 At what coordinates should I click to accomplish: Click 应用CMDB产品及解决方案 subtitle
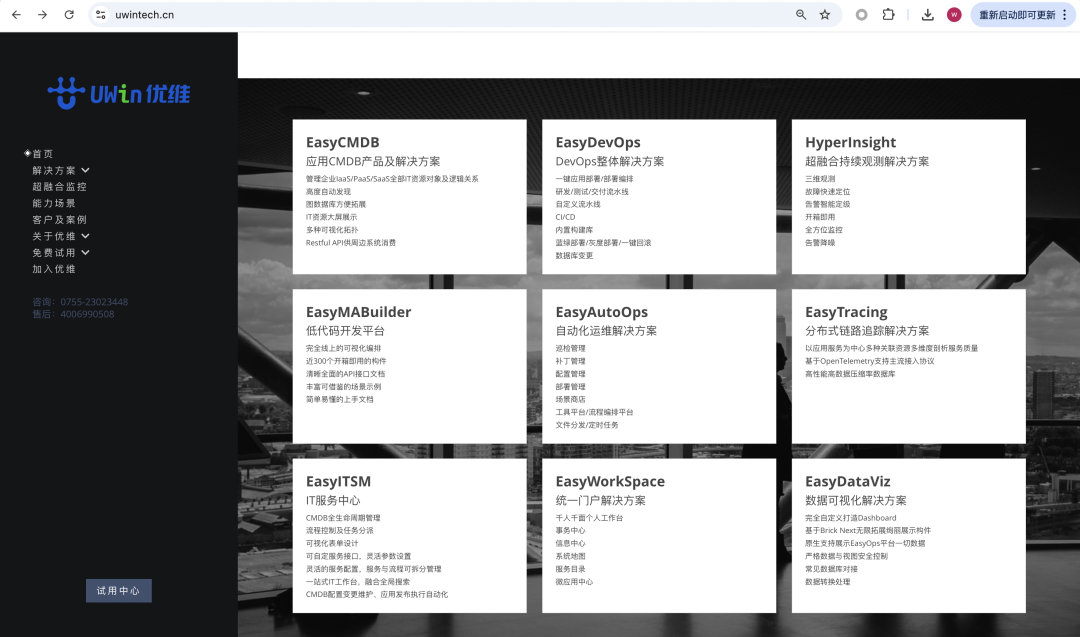(373, 161)
